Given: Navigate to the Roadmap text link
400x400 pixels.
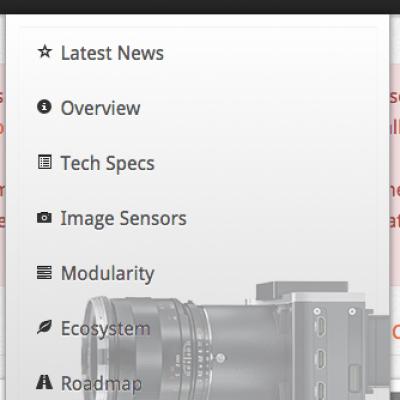Looking at the screenshot, I should (x=102, y=384).
